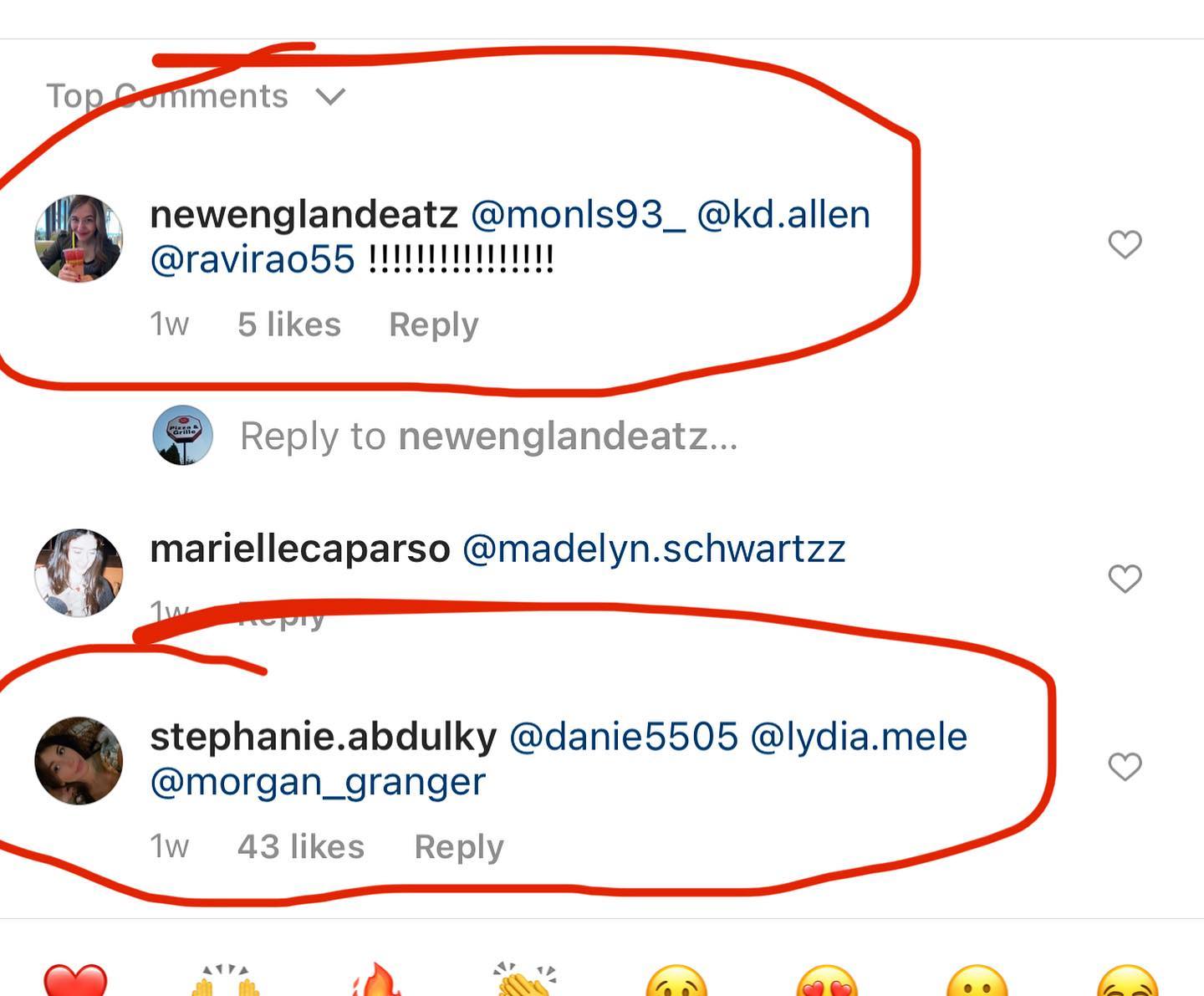1204x996 pixels.
Task: Like the stephanie.abdulky comment with the heart
Action: [x=1125, y=766]
